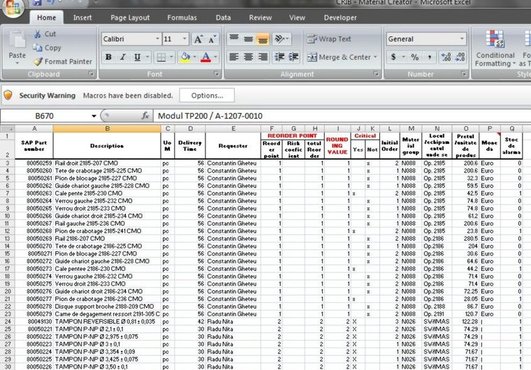
Task: Open Number dialog launcher
Action: (464, 74)
